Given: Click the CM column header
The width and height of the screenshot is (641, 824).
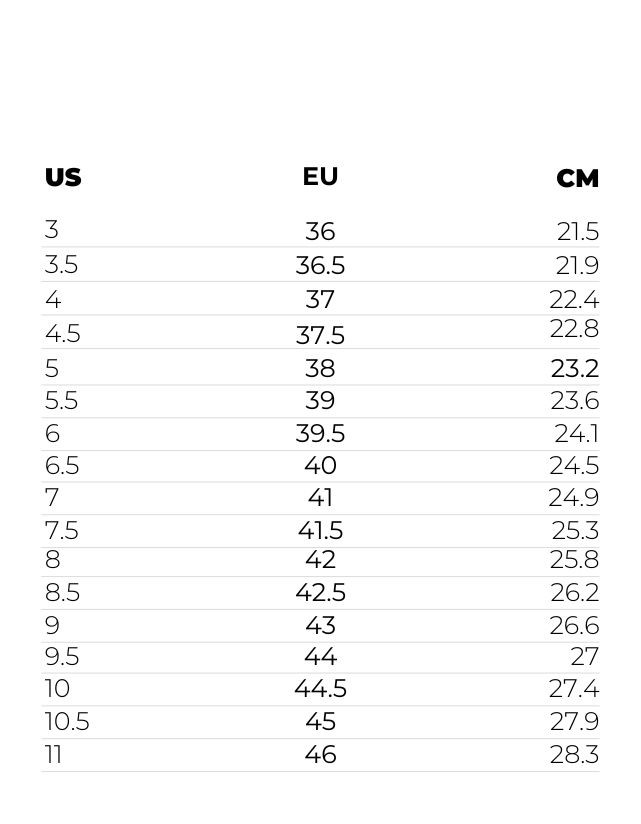Looking at the screenshot, I should click(577, 179).
